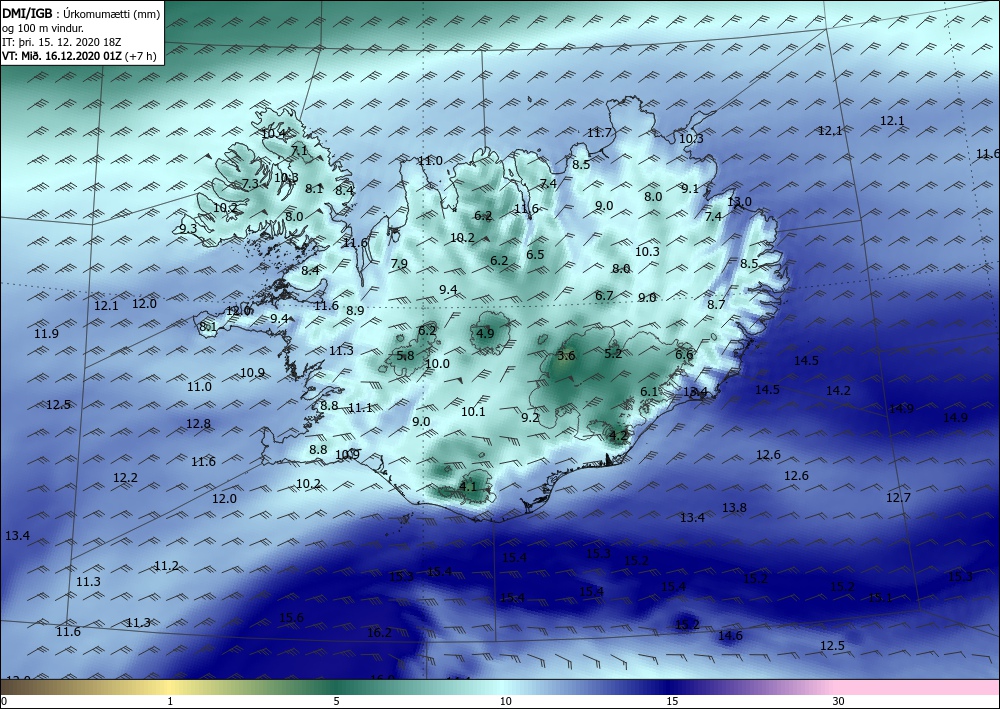This screenshot has width=1000, height=709.
Task: Click the 11.1 value on the map
Action: [x=360, y=407]
